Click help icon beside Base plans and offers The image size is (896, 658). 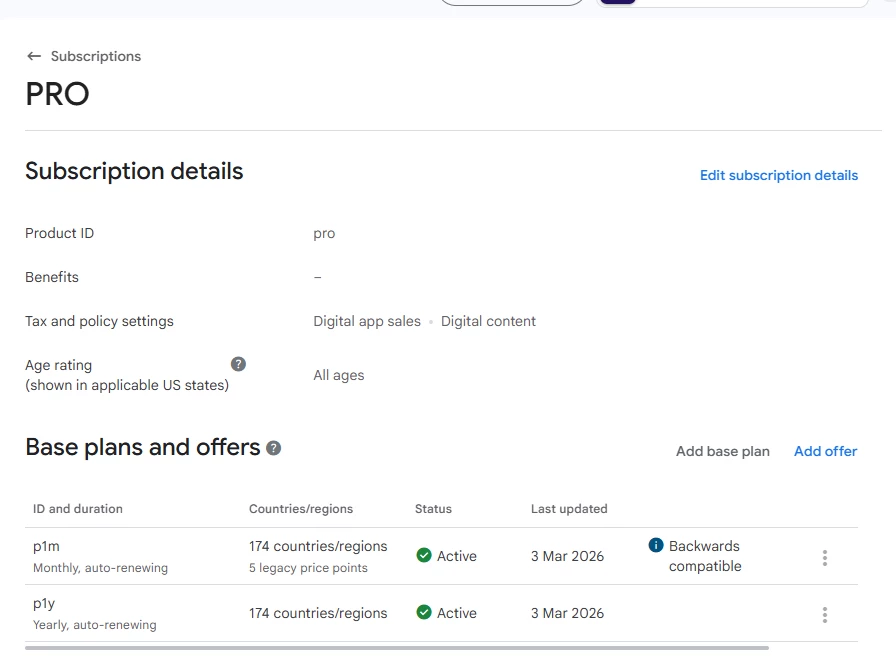point(274,448)
